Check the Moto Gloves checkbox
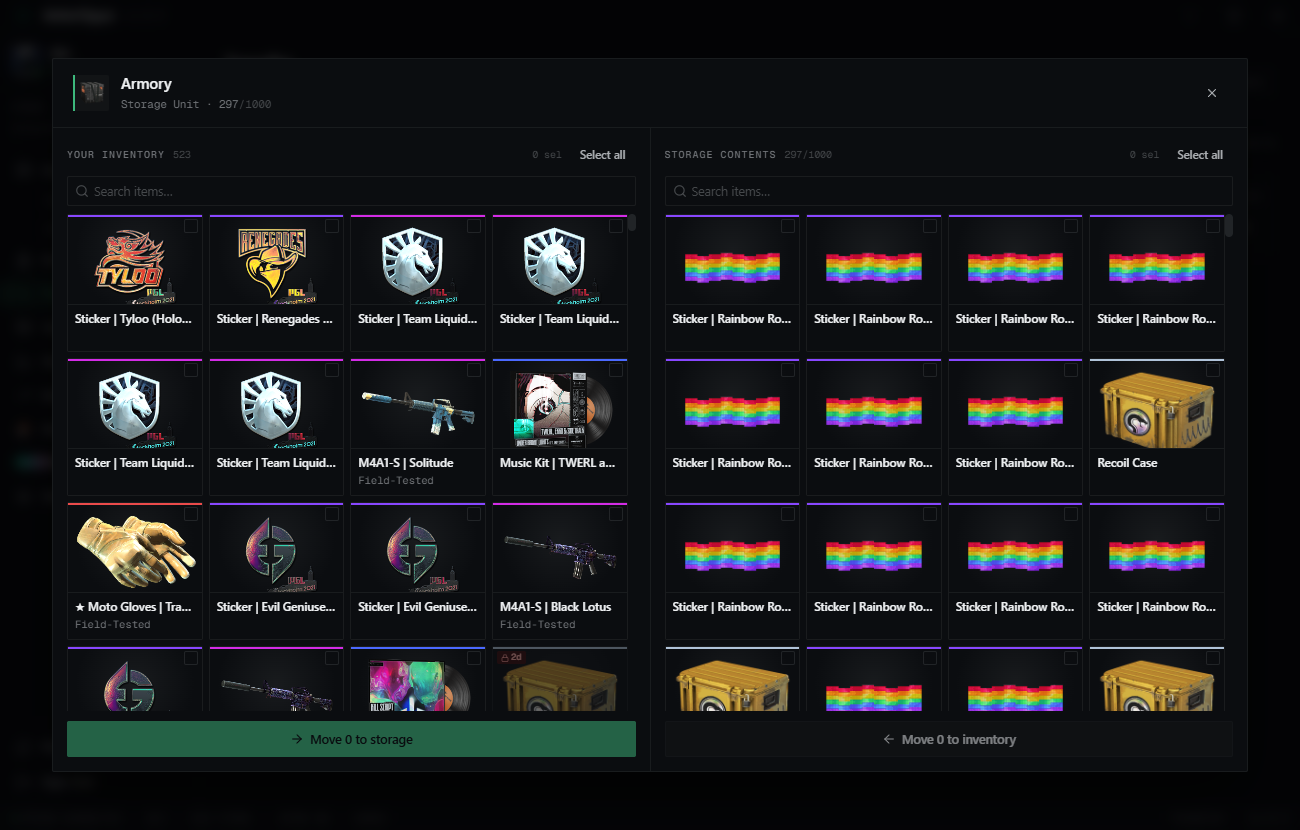1300x830 pixels. pyautogui.click(x=191, y=514)
